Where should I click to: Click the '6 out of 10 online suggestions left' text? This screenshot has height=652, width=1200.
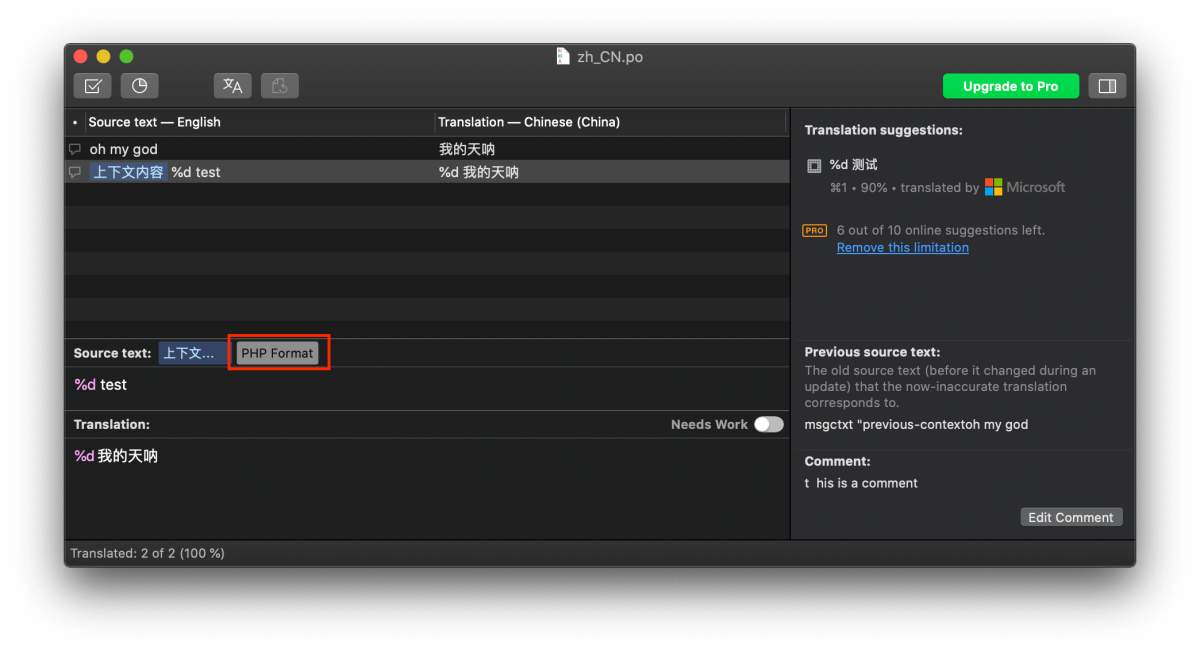(941, 230)
